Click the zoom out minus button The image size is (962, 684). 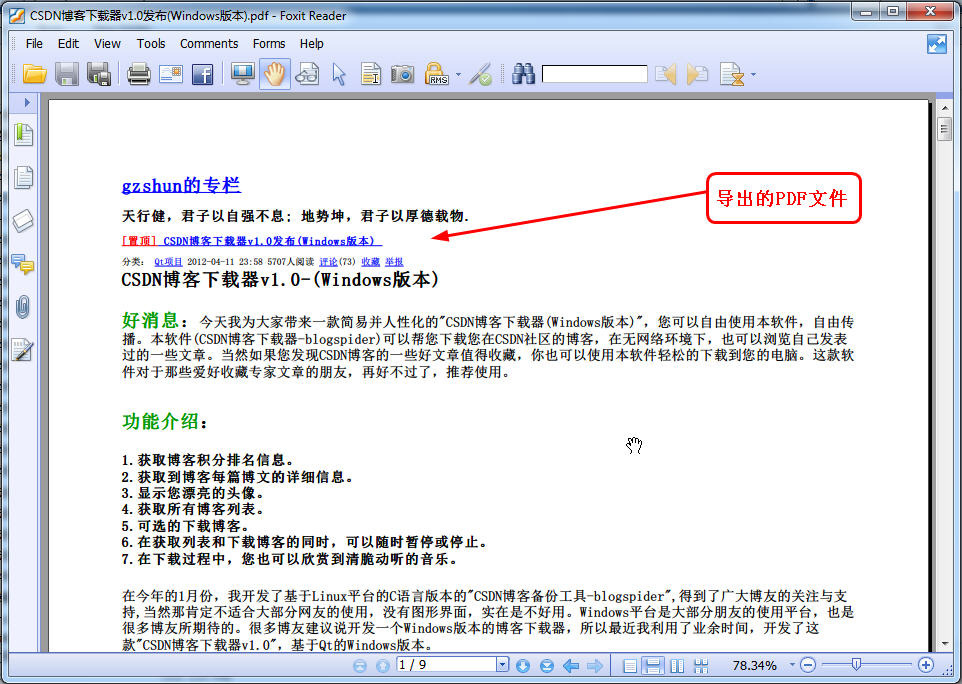(x=808, y=664)
